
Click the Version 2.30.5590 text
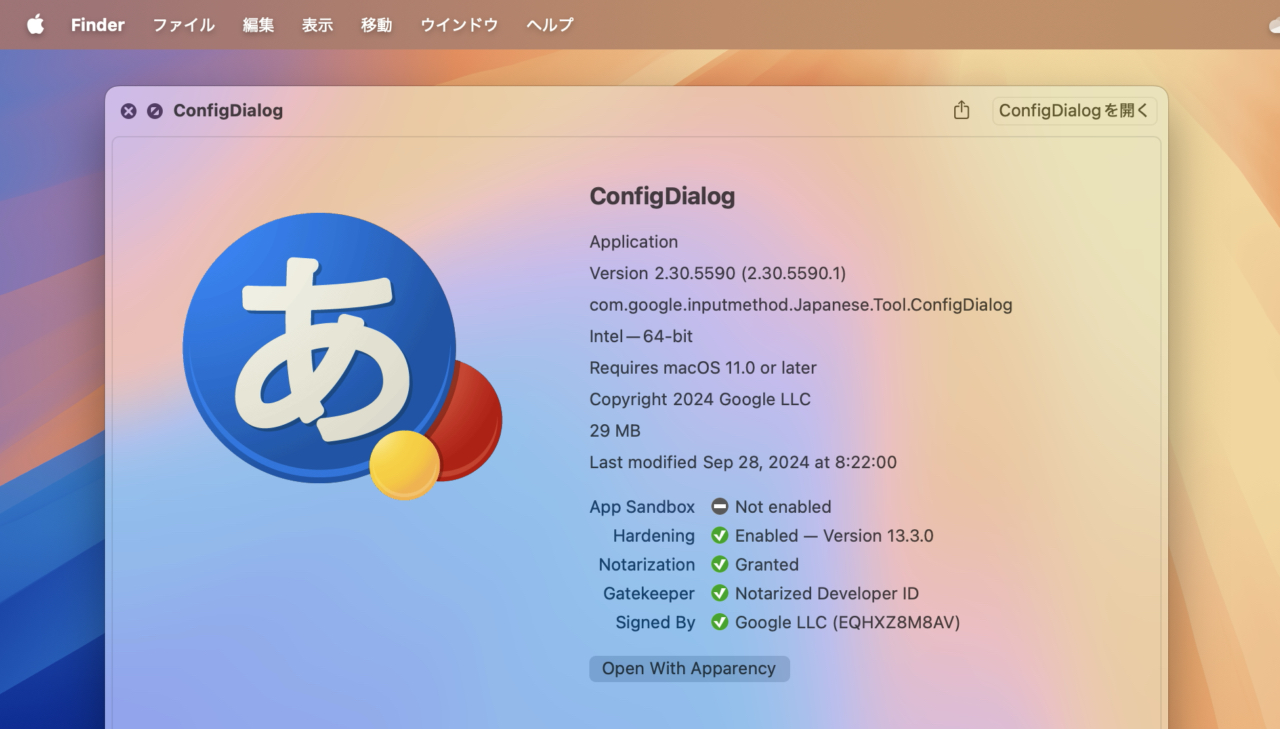(x=718, y=273)
